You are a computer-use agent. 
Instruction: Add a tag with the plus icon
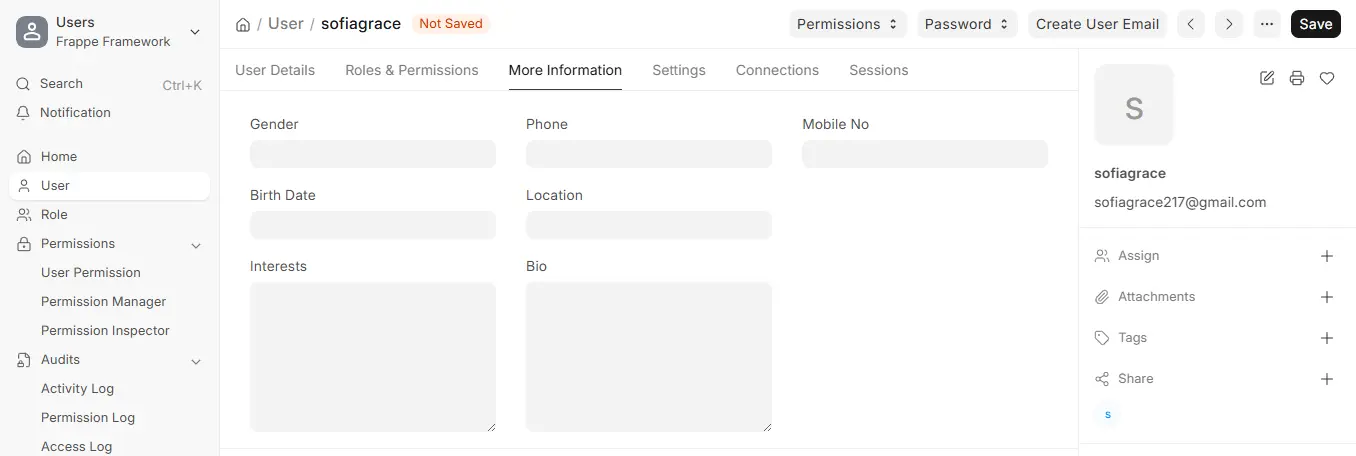click(1327, 338)
